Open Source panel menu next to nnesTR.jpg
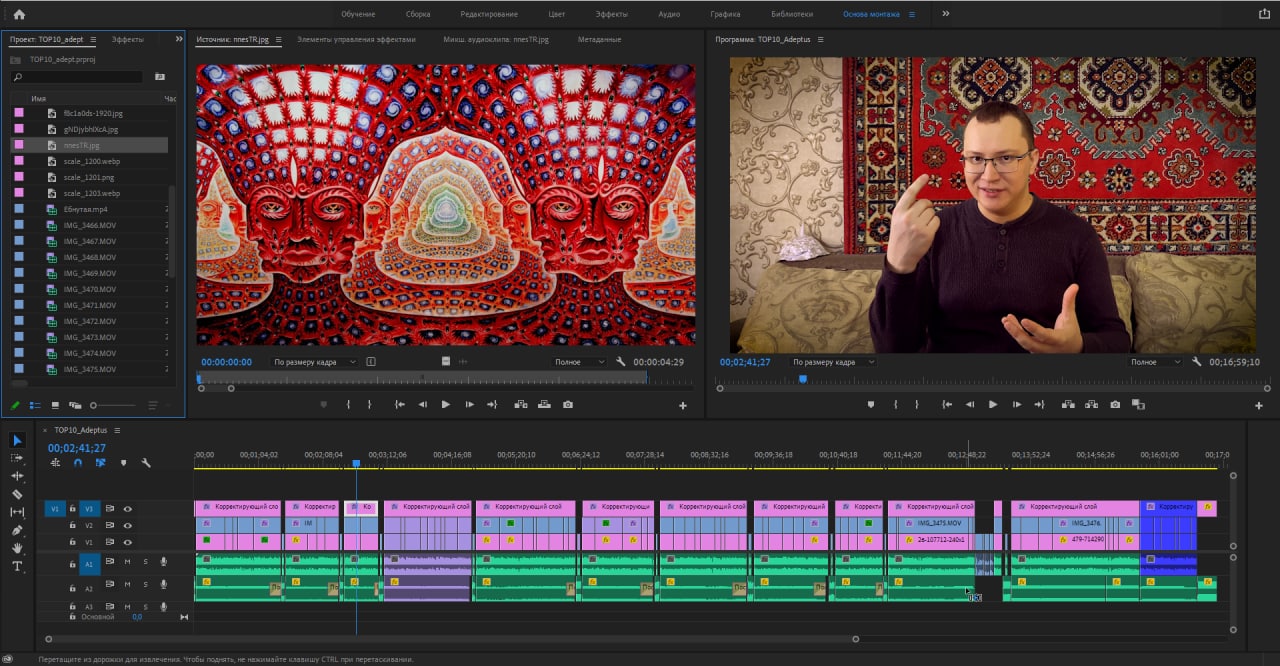This screenshot has width=1280, height=666. point(277,39)
